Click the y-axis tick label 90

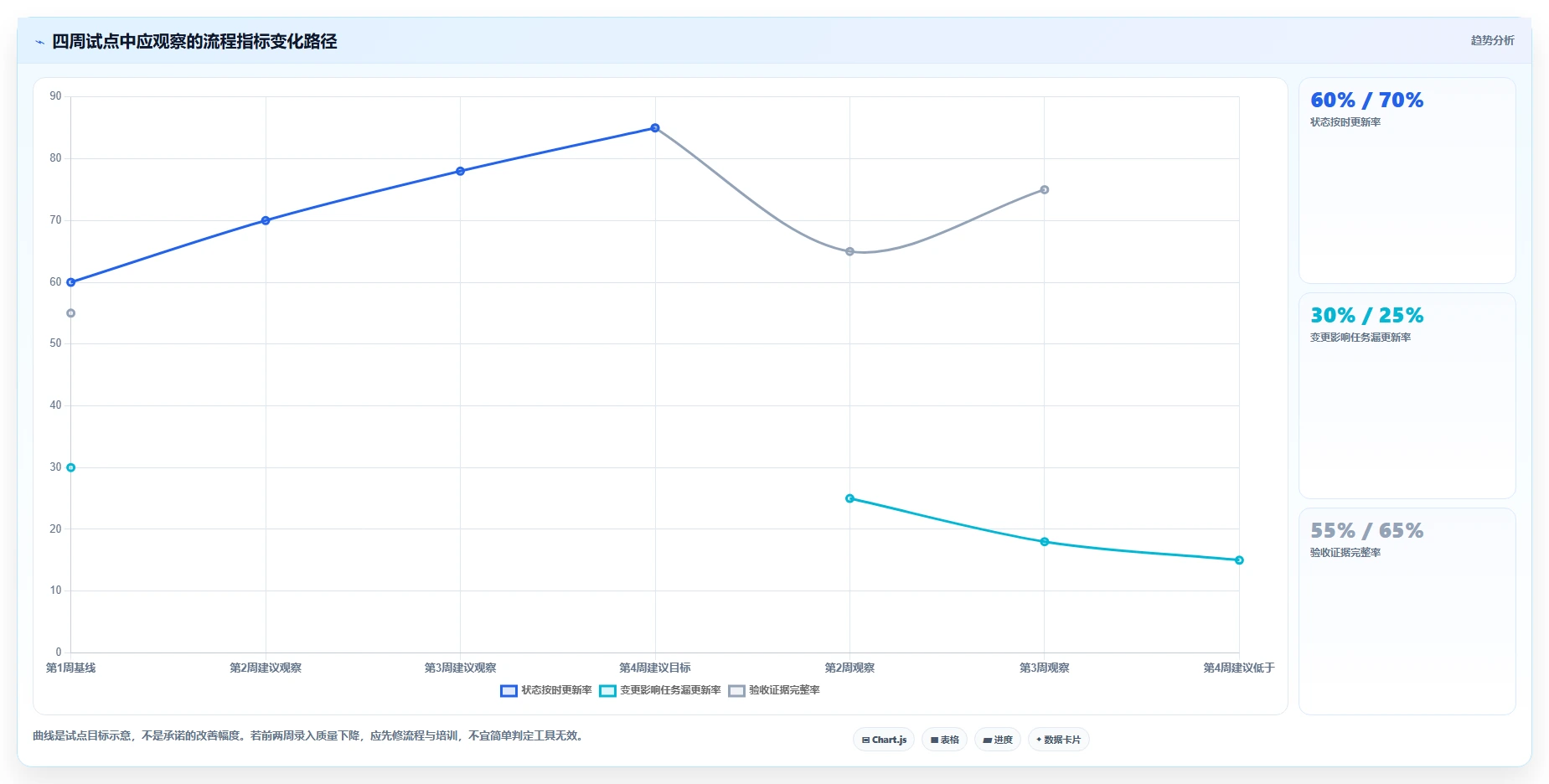pyautogui.click(x=55, y=96)
